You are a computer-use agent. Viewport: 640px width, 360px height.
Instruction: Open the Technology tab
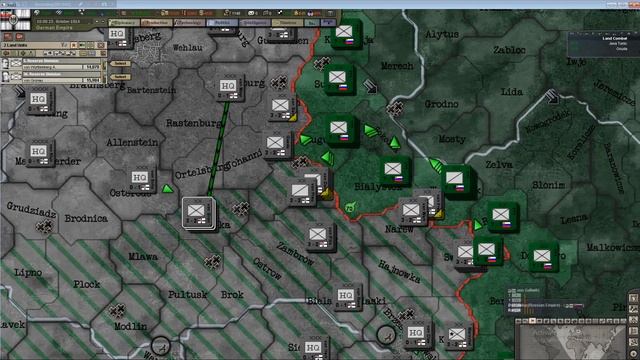189,23
